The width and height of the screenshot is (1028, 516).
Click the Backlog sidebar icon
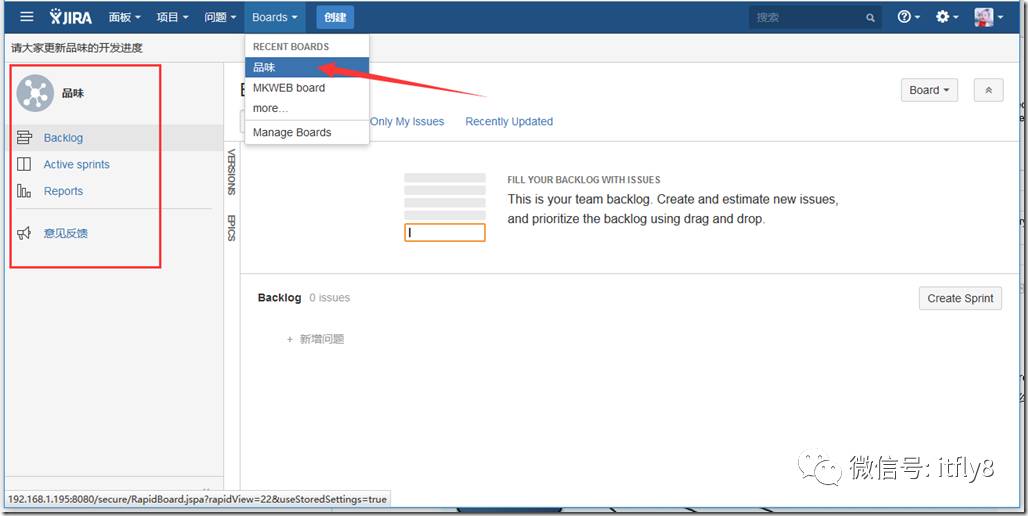coord(24,138)
